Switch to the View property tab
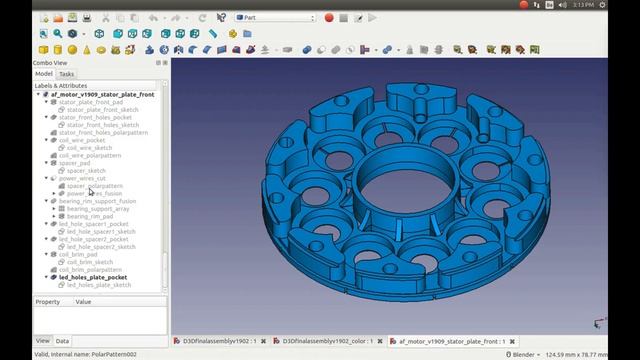This screenshot has width=640, height=360. point(42,341)
